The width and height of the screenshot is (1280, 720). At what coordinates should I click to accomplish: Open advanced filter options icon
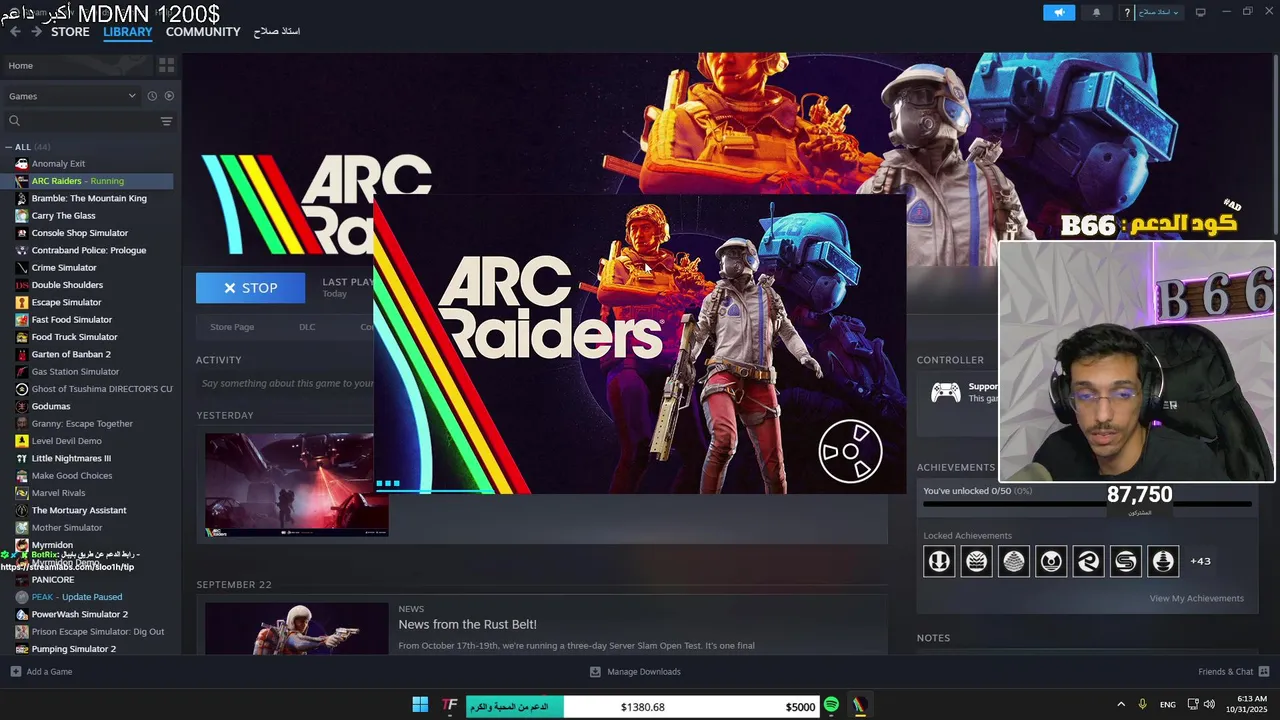click(166, 121)
